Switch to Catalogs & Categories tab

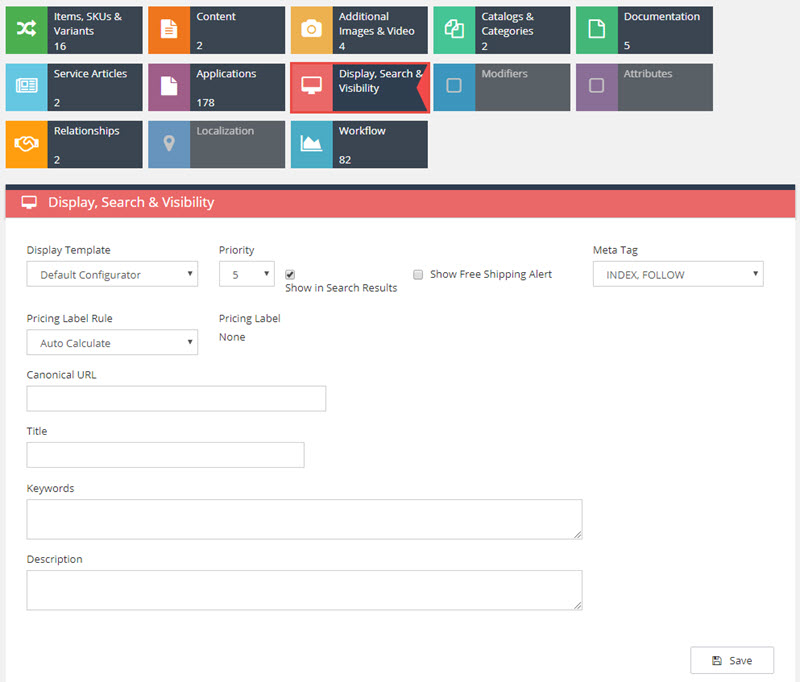pyautogui.click(x=502, y=30)
